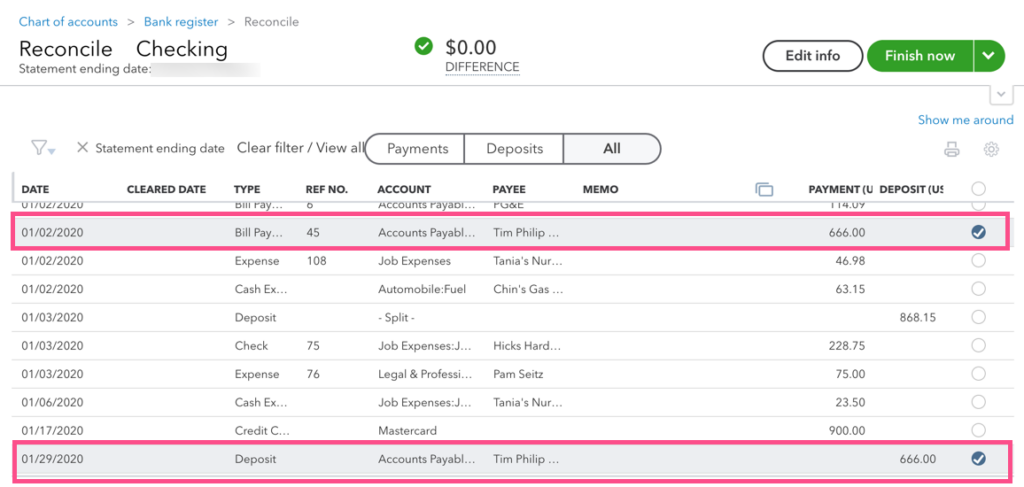Viewport: 1024px width, 487px height.
Task: Open the Finish now dropdown arrow
Action: (989, 56)
